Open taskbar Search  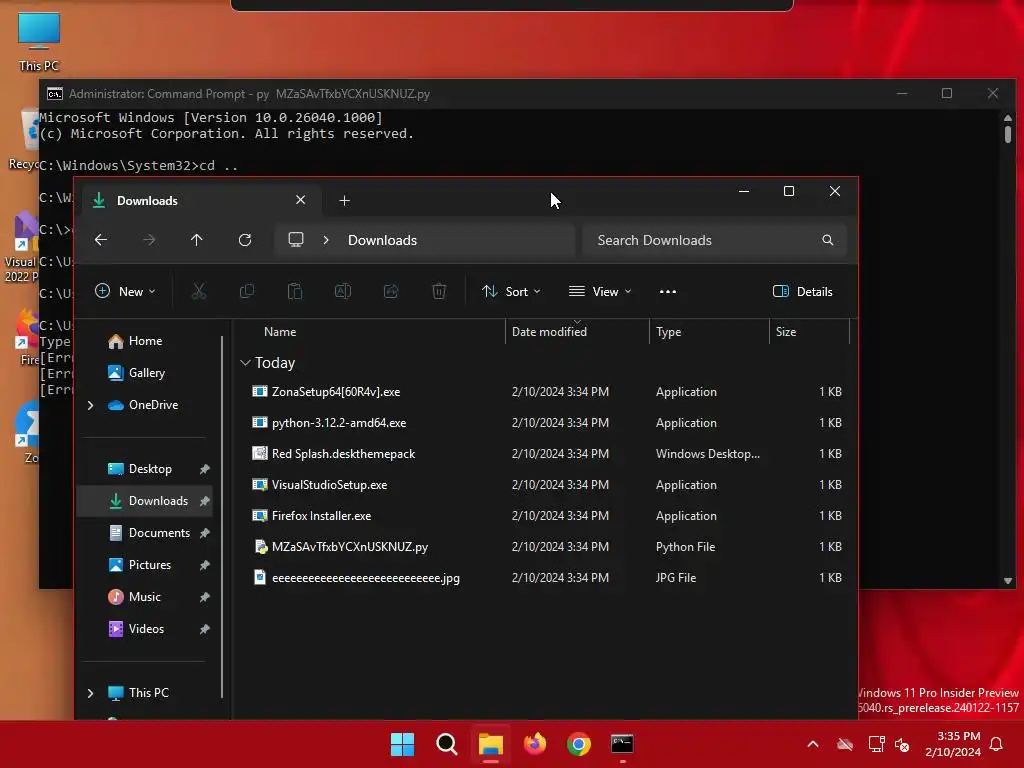pos(447,744)
